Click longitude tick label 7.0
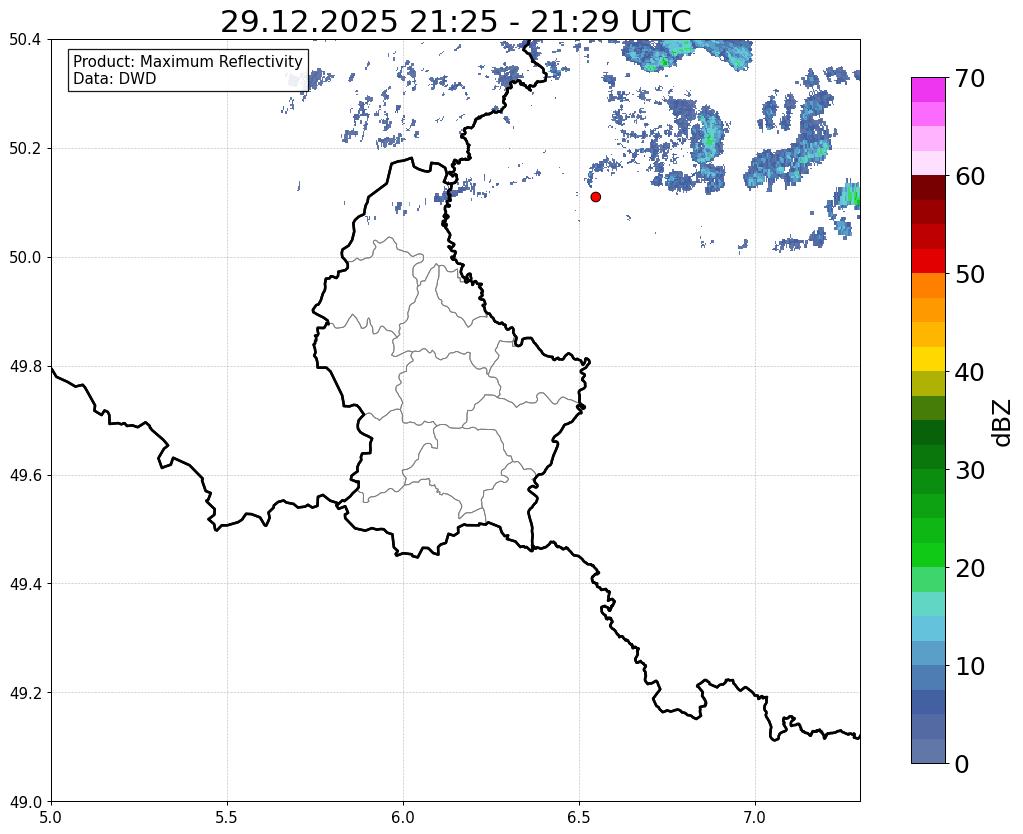This screenshot has width=1023, height=834. coord(756,817)
